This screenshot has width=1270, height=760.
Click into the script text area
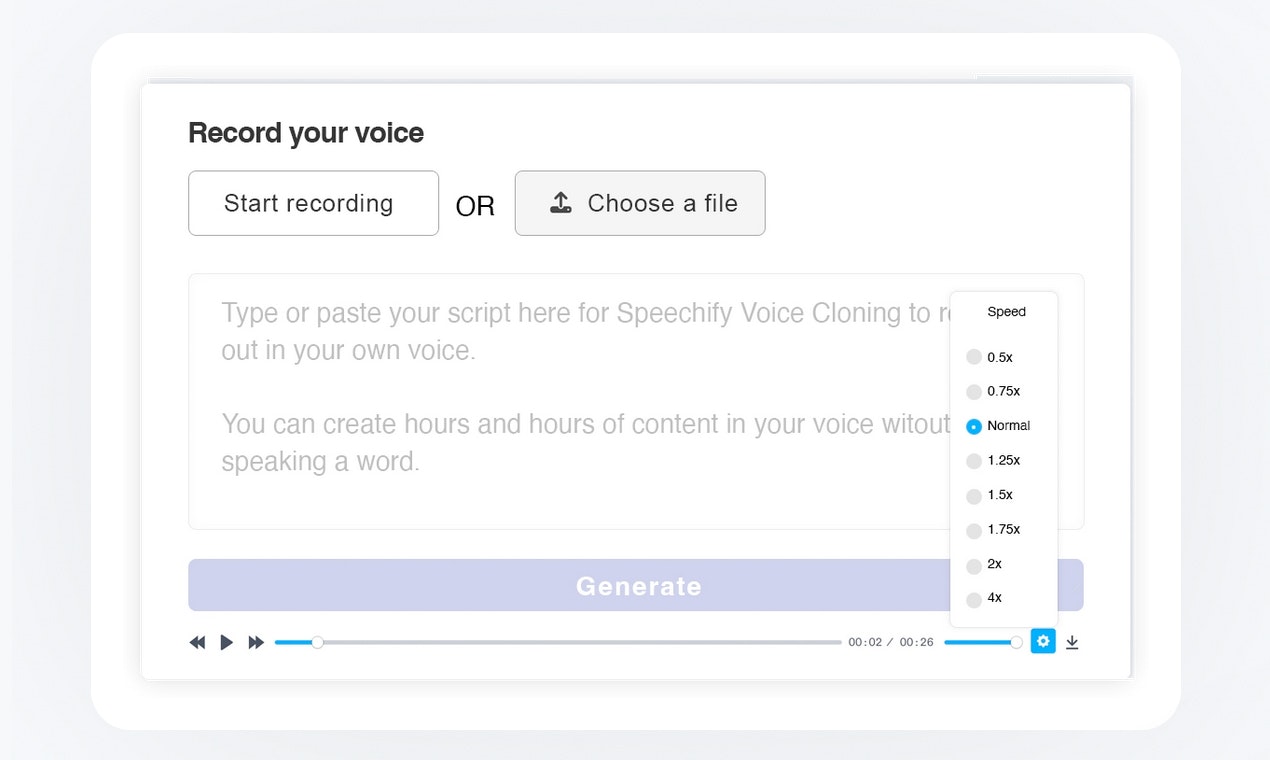click(560, 400)
